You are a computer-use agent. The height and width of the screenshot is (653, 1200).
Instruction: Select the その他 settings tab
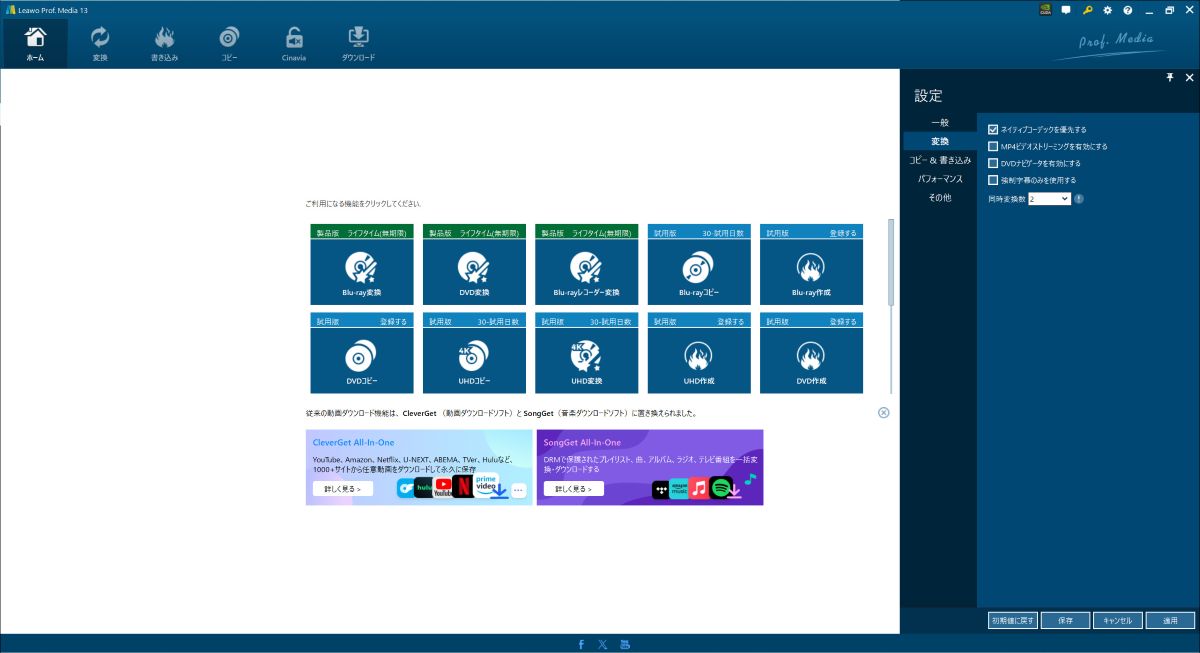pyautogui.click(x=939, y=198)
